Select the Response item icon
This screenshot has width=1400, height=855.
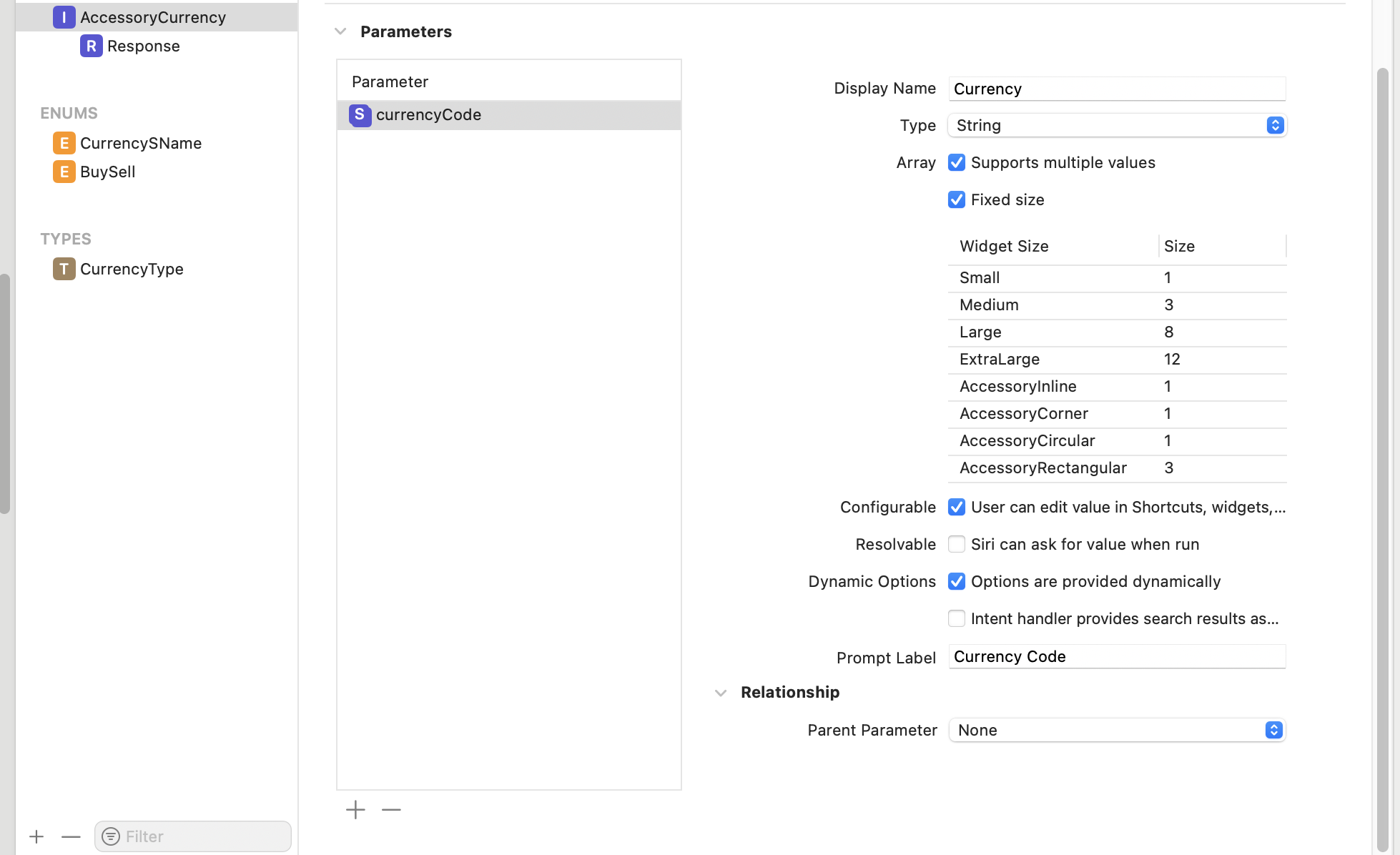[x=91, y=46]
